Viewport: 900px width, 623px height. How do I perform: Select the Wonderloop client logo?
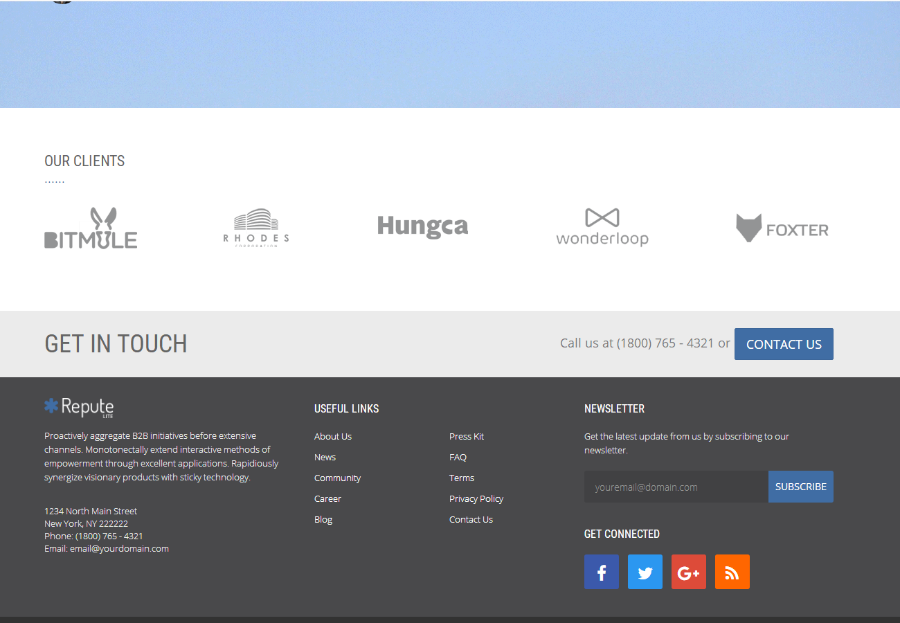[602, 228]
